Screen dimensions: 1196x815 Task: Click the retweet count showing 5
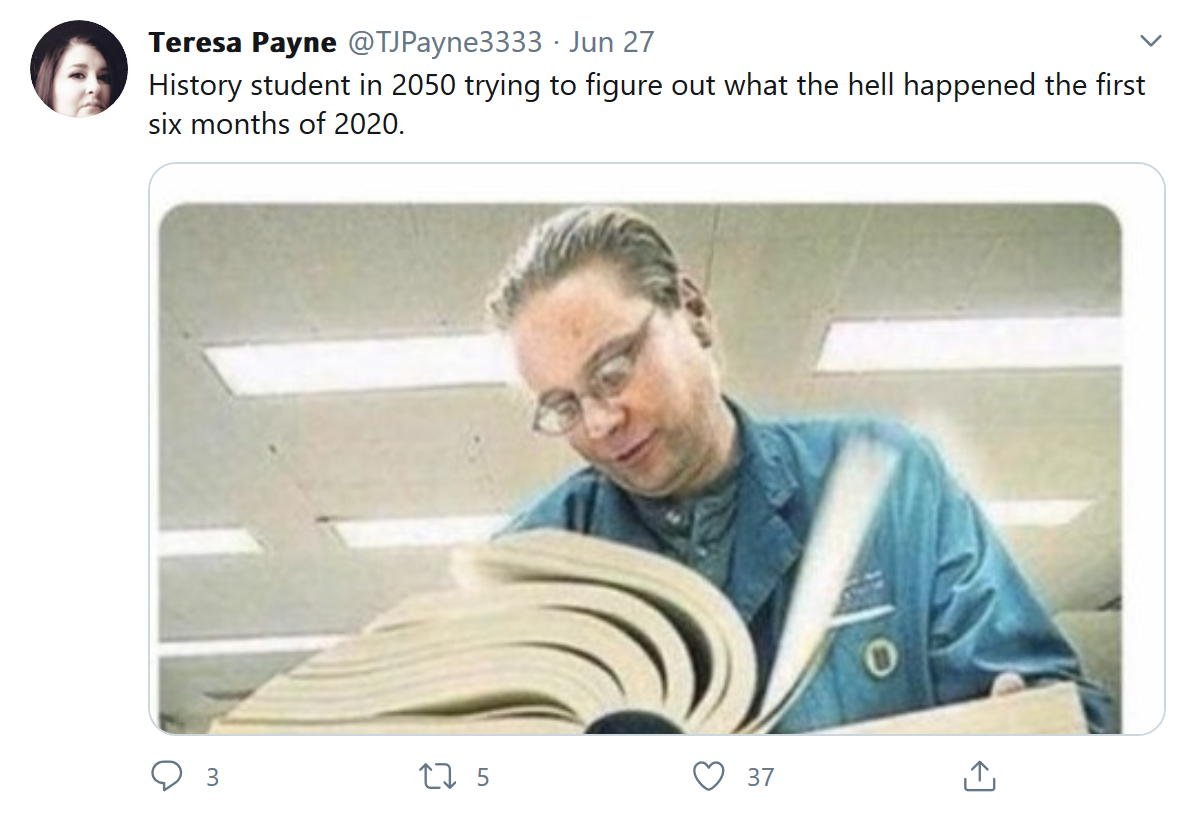click(483, 777)
